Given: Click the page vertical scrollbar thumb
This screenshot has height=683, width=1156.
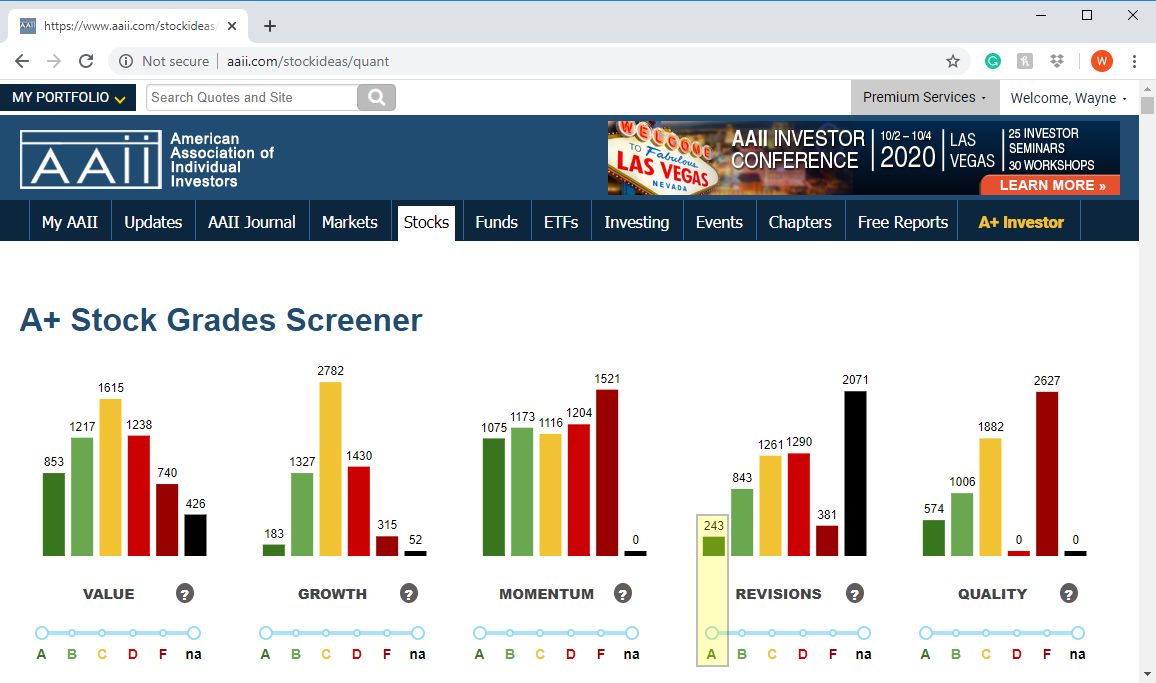Looking at the screenshot, I should pos(1147,105).
